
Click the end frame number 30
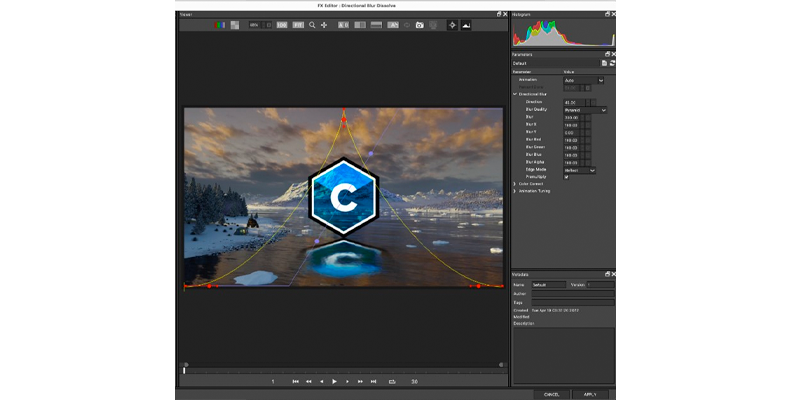click(x=414, y=382)
